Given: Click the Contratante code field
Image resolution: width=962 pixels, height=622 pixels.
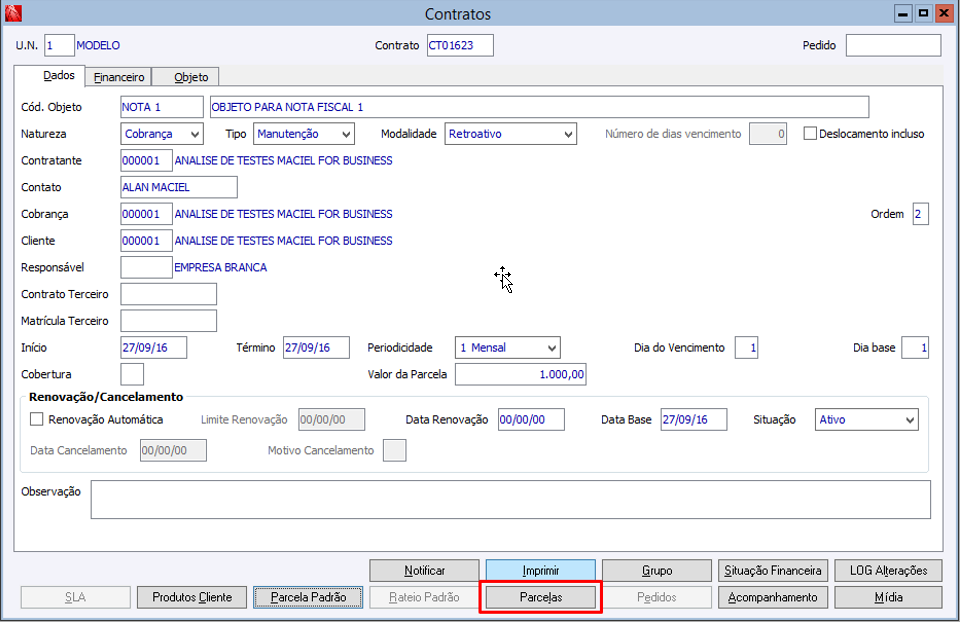Looking at the screenshot, I should pyautogui.click(x=147, y=160).
